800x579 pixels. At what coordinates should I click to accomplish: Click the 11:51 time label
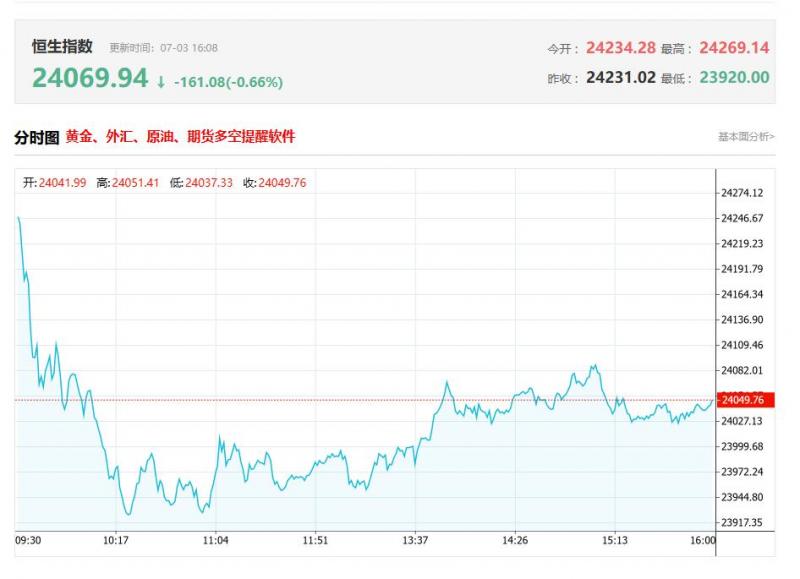(x=315, y=540)
